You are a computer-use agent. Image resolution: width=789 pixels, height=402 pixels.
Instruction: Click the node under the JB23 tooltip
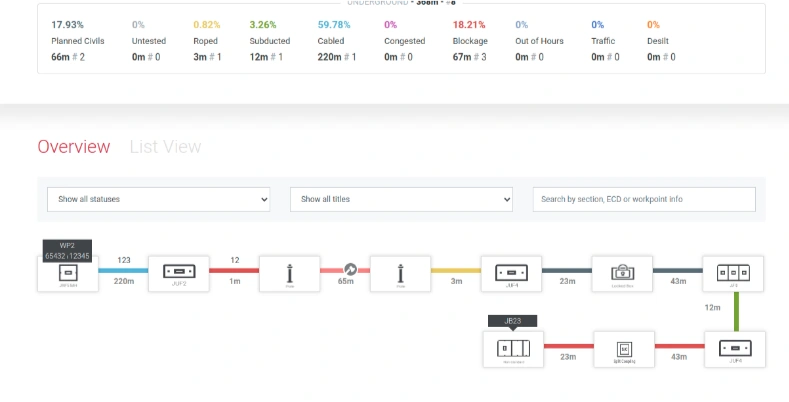point(512,350)
